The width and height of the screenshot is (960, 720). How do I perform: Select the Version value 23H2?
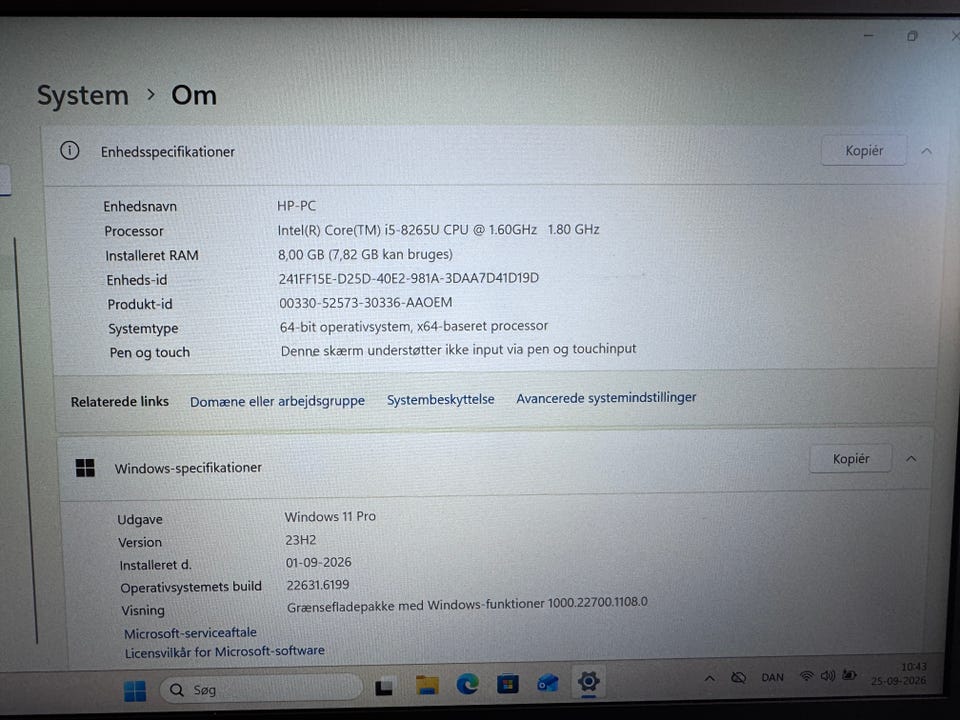(301, 540)
